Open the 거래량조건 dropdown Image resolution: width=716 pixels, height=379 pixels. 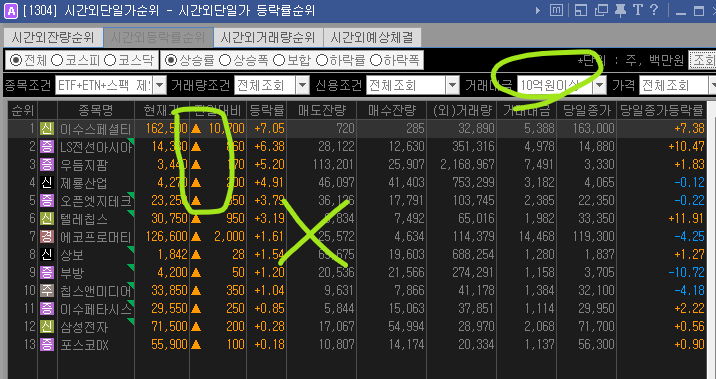[x=302, y=85]
